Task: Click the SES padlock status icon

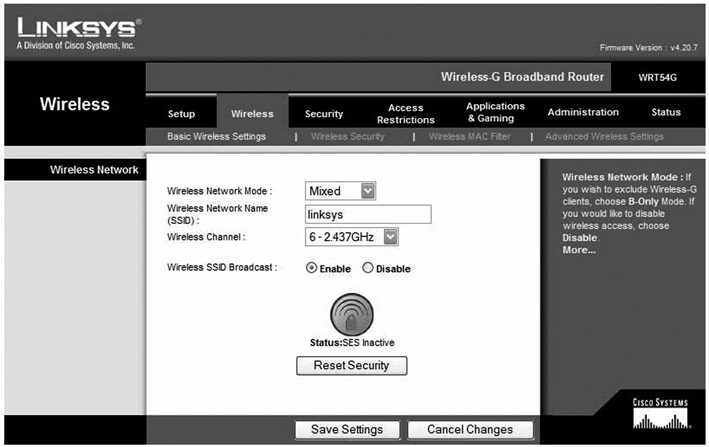Action: (x=351, y=314)
